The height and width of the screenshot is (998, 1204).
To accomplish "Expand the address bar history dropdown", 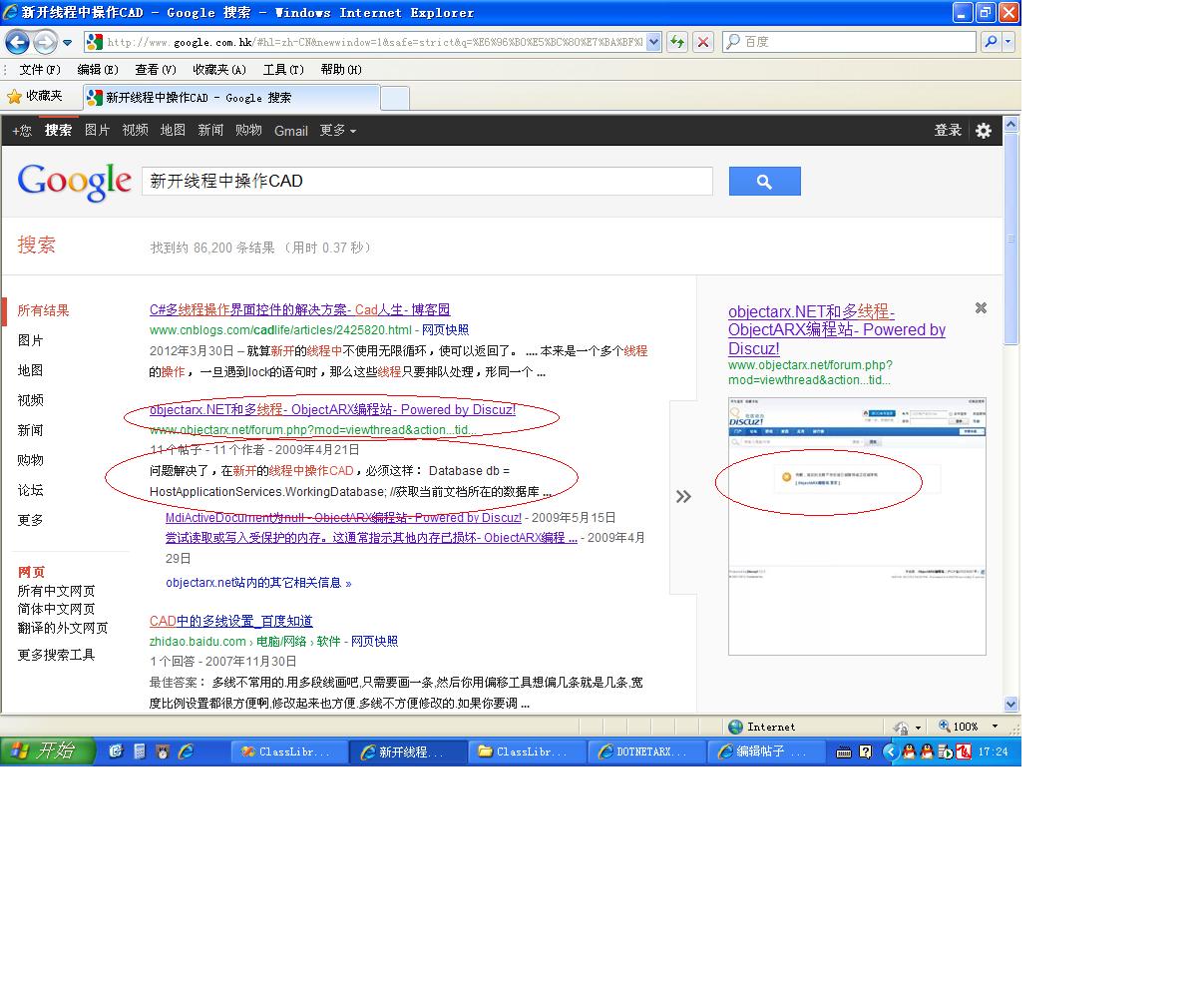I will pyautogui.click(x=653, y=42).
